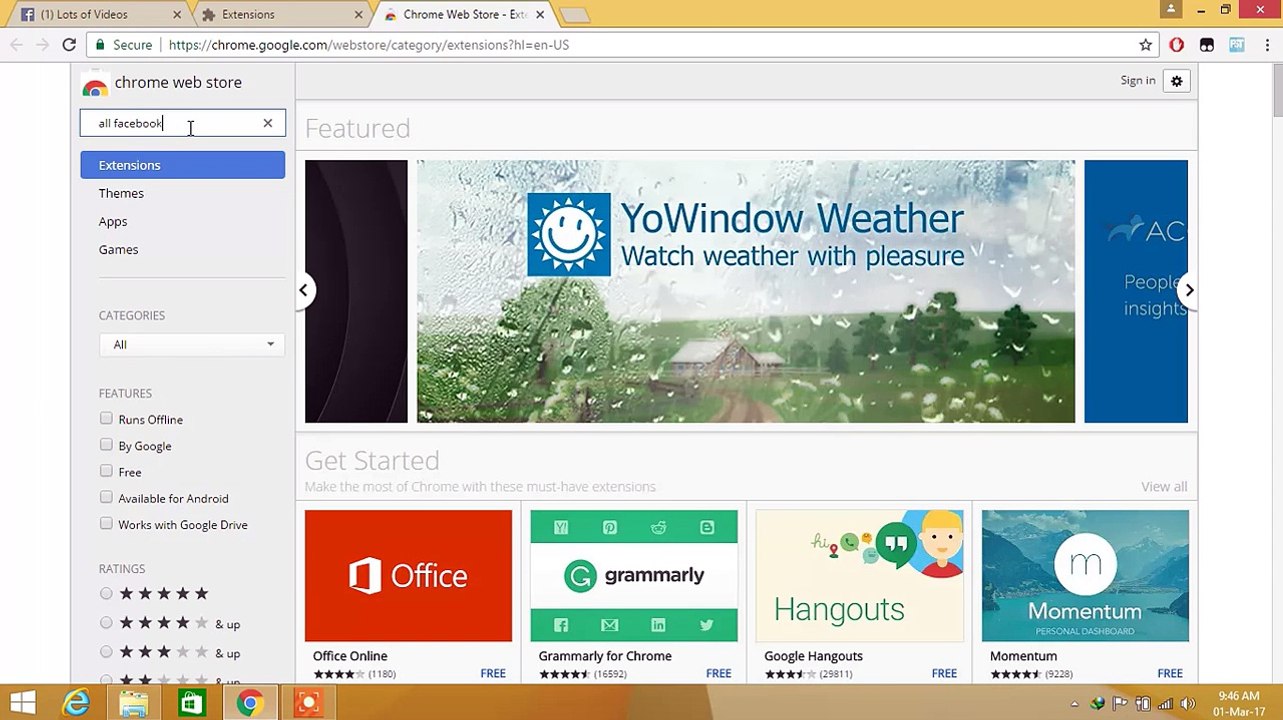The height and width of the screenshot is (720, 1283).
Task: Select Extensions in the store sidebar
Action: [x=183, y=165]
